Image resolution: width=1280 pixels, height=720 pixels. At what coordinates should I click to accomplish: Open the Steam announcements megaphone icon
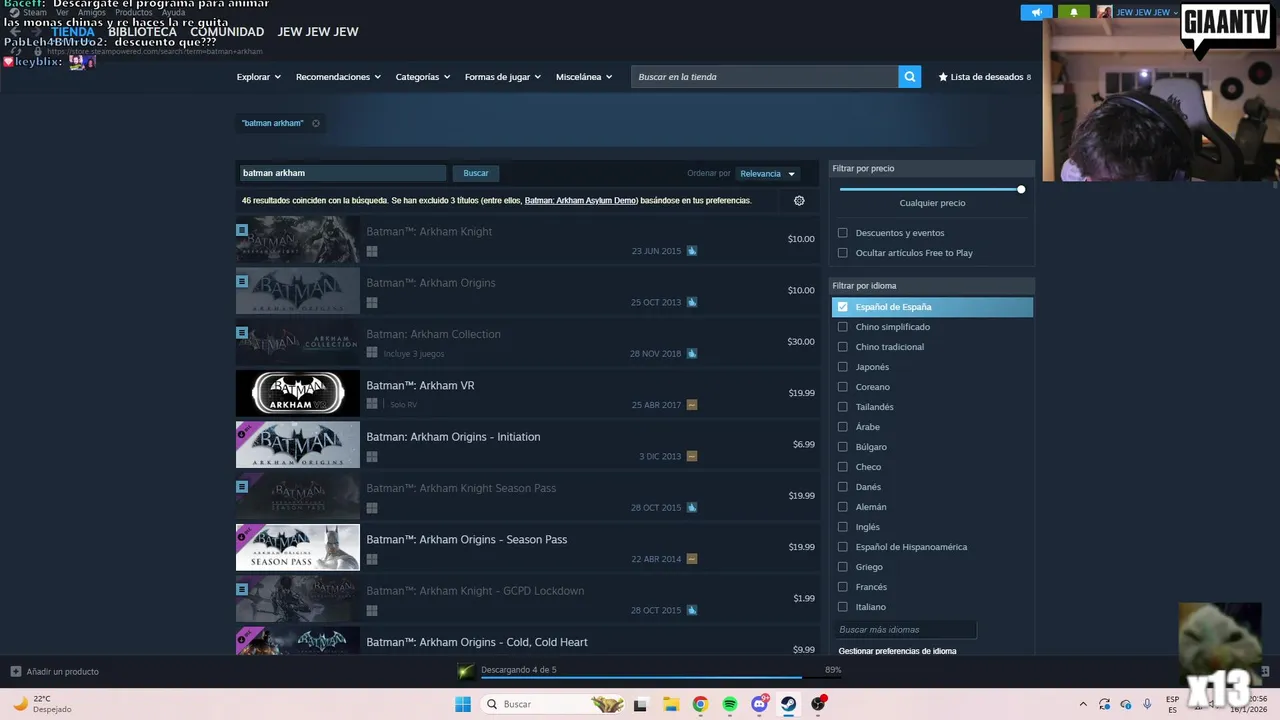click(1036, 12)
